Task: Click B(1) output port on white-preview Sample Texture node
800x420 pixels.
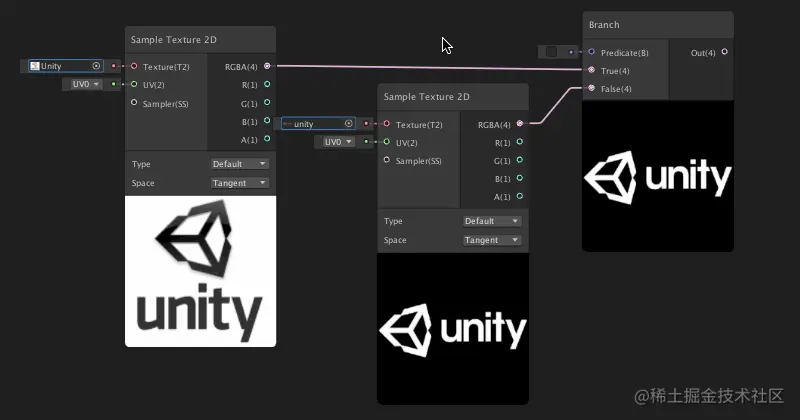Action: tap(267, 120)
